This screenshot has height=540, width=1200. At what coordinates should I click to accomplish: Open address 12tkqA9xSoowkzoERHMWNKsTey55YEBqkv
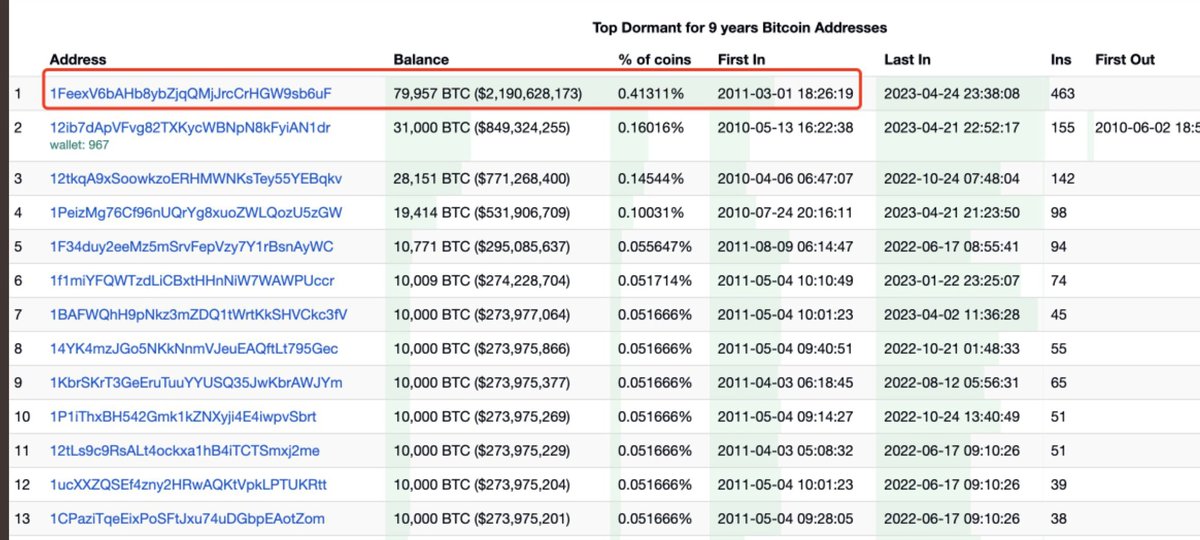(196, 179)
